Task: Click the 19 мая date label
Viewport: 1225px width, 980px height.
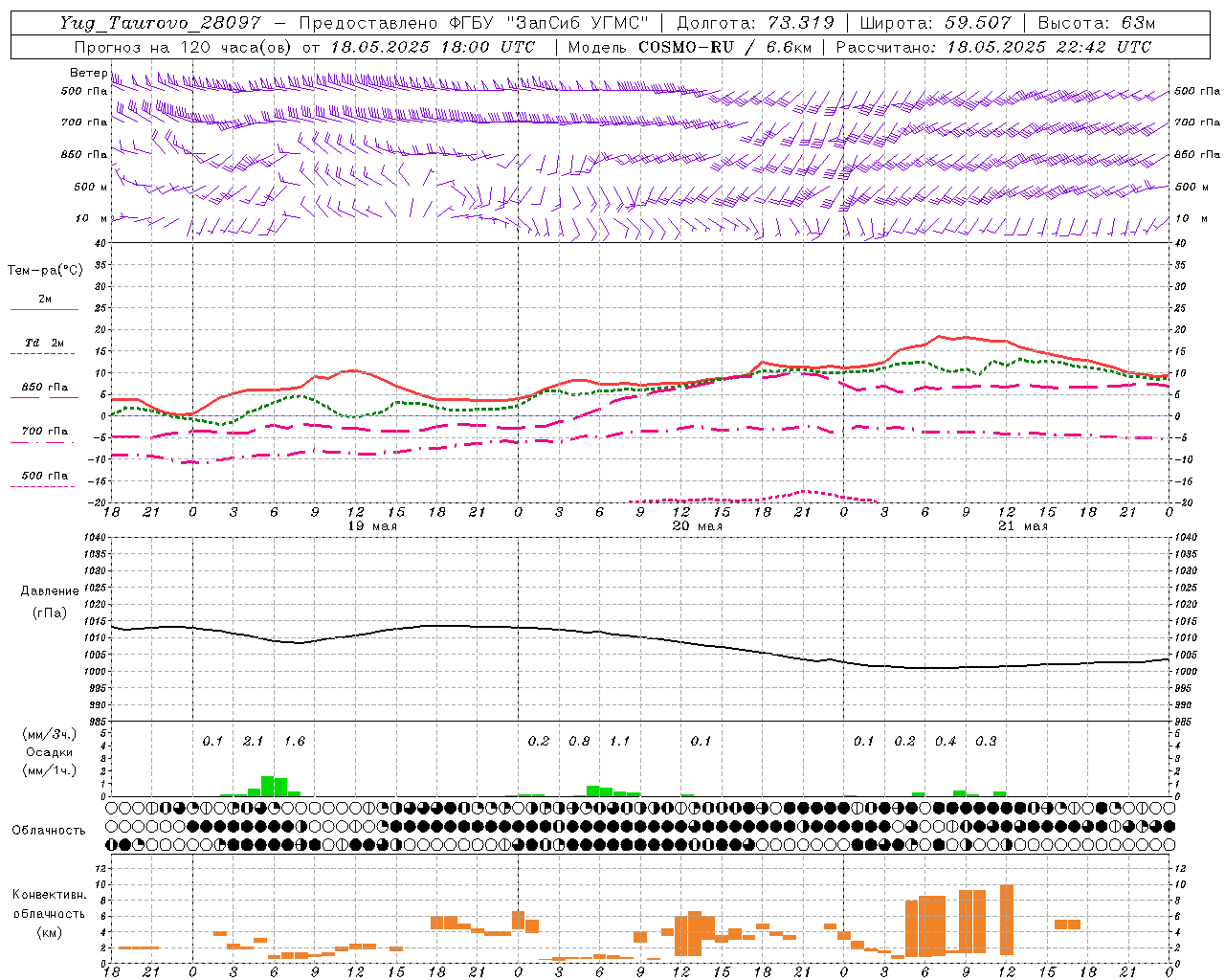Action: (371, 526)
